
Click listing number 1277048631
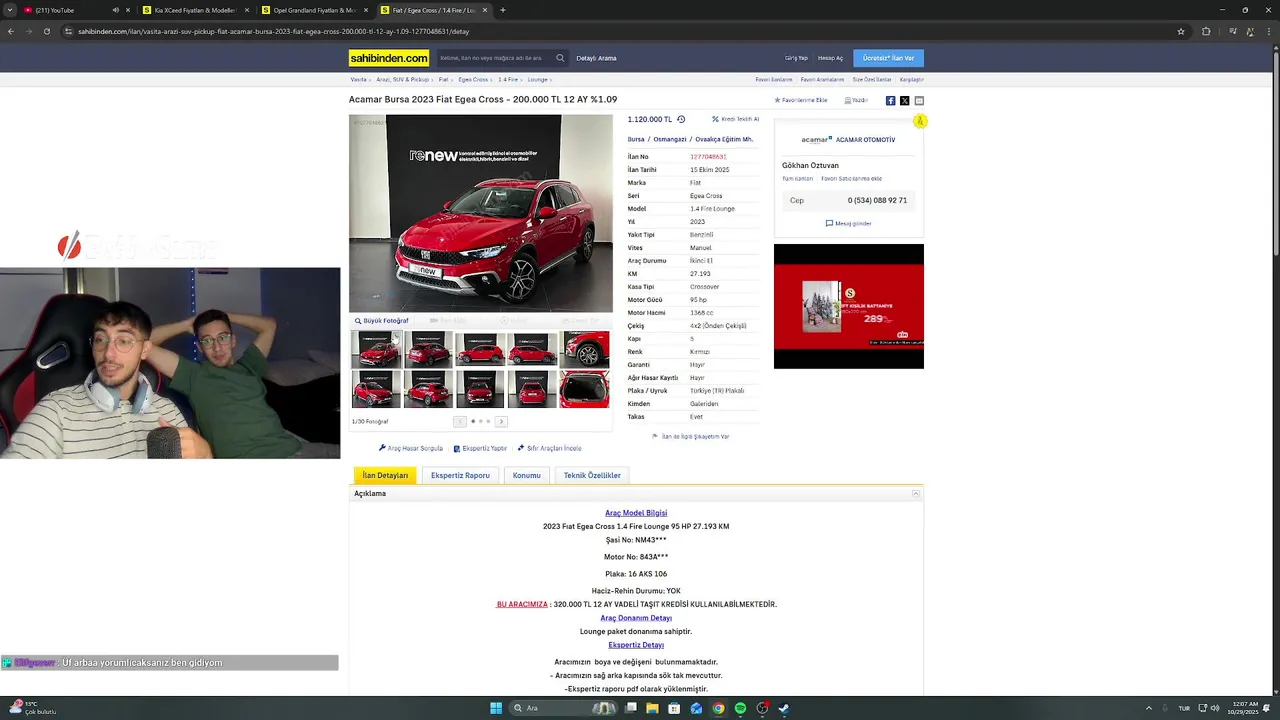708,156
